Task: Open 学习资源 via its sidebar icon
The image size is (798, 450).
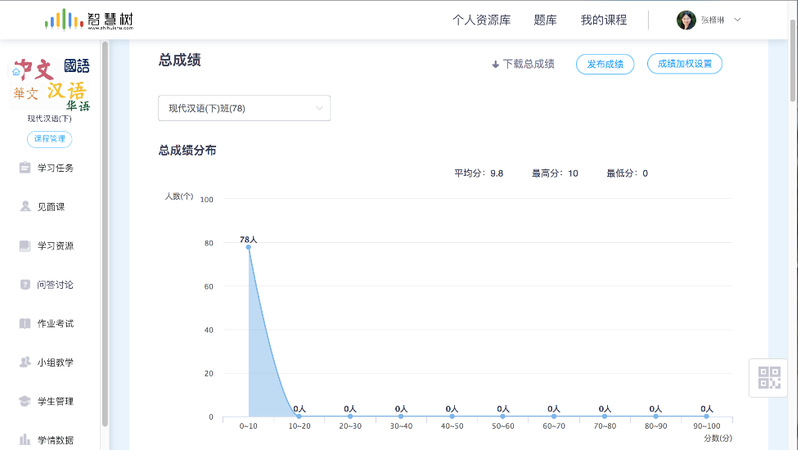Action: pos(25,246)
